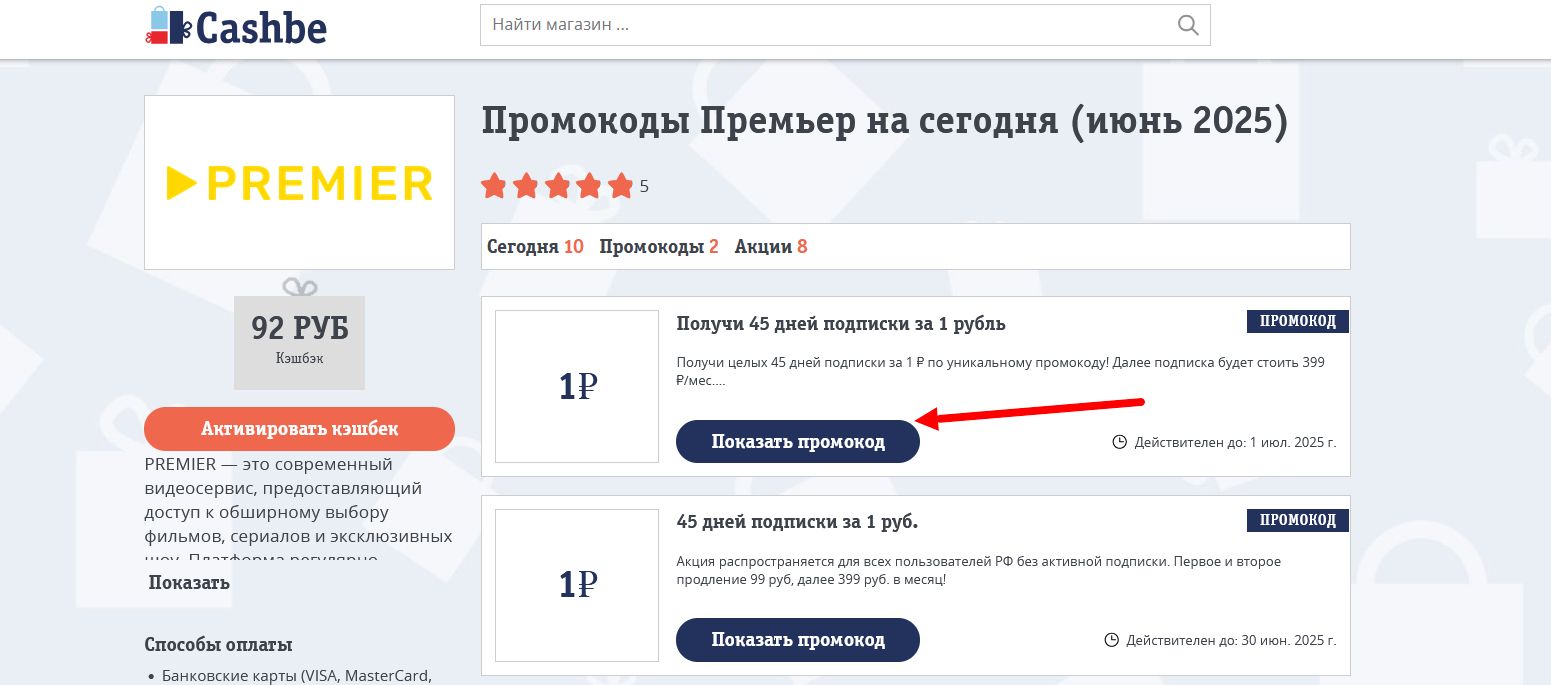Screen dimensions: 1551x685
Task: Click the 'Способы оплаты' heading
Action: click(219, 645)
